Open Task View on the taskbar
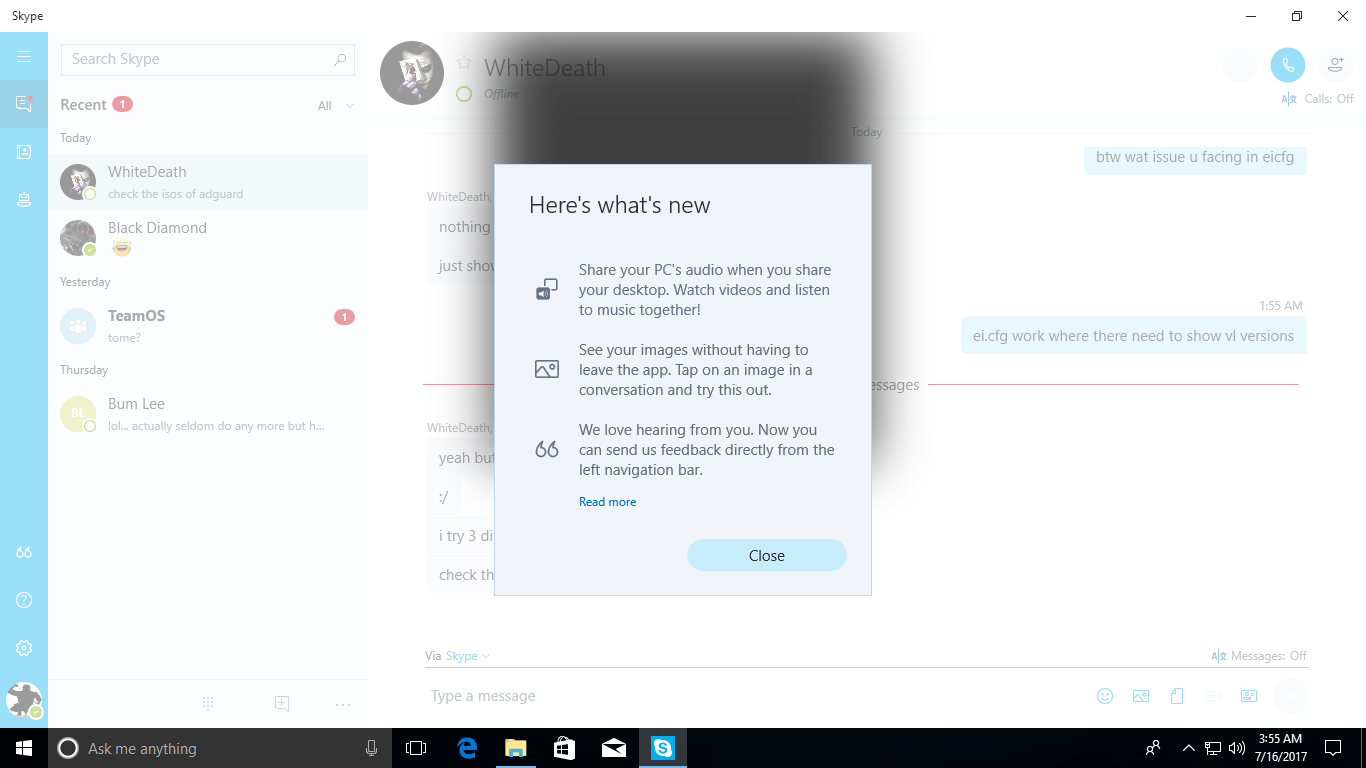This screenshot has width=1366, height=768. pos(416,748)
